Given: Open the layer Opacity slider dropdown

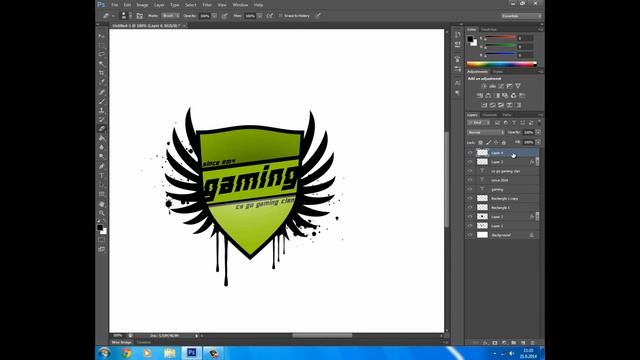Looking at the screenshot, I should tap(538, 133).
